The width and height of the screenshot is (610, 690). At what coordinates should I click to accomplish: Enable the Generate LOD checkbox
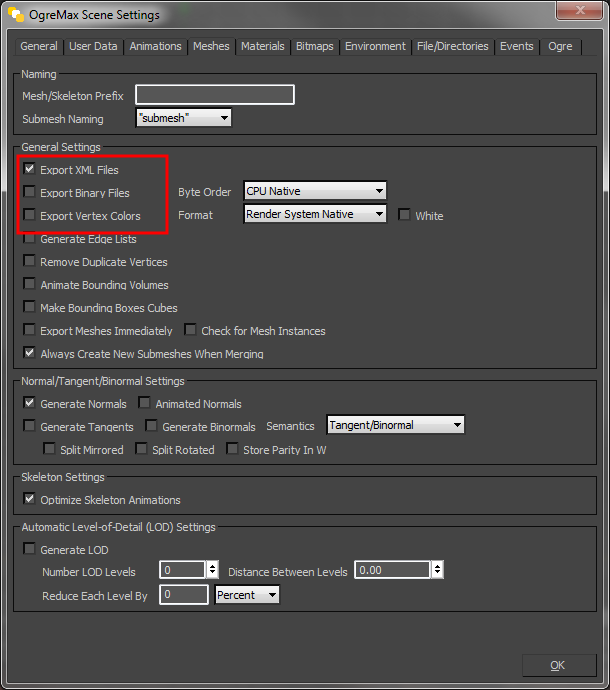tap(30, 549)
